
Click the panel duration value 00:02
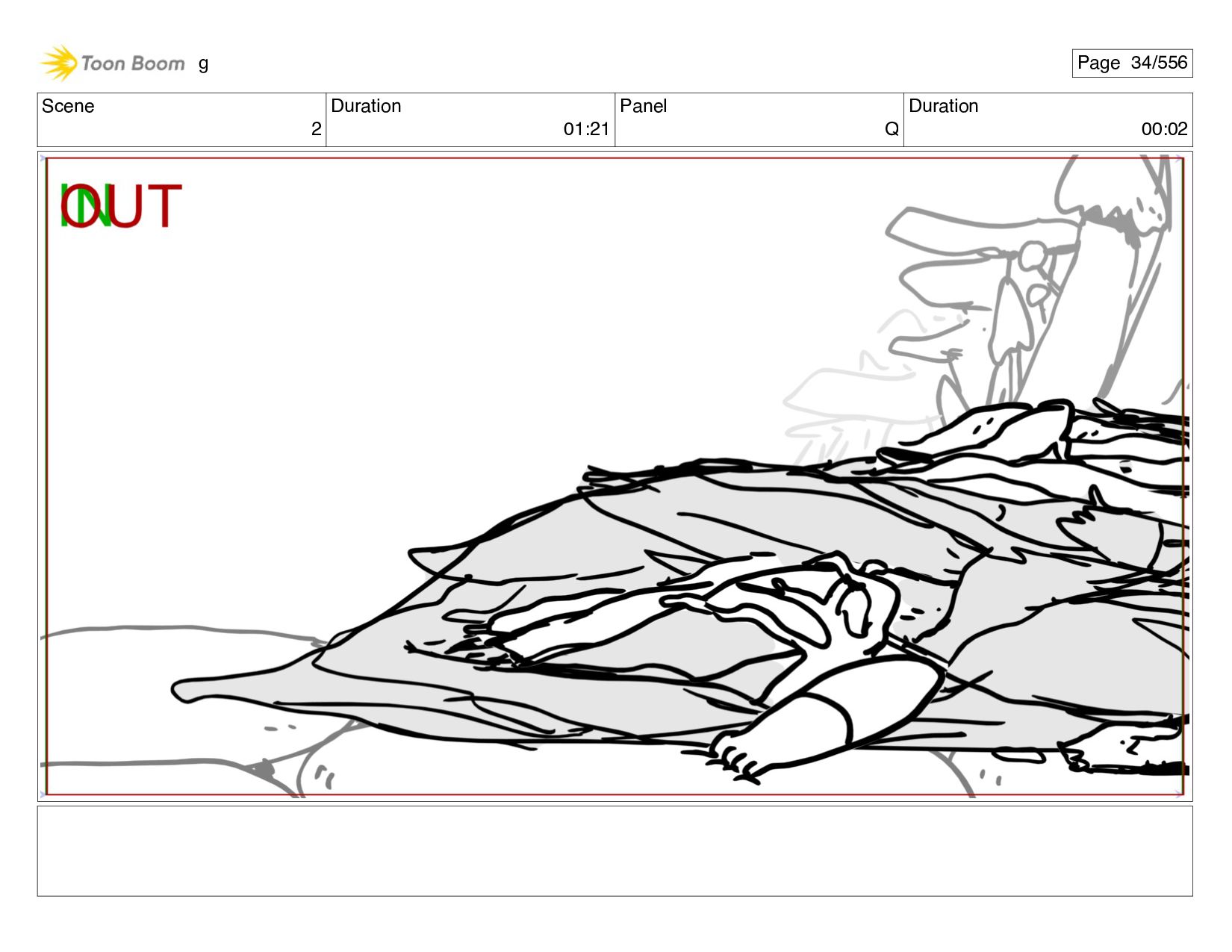[1164, 129]
